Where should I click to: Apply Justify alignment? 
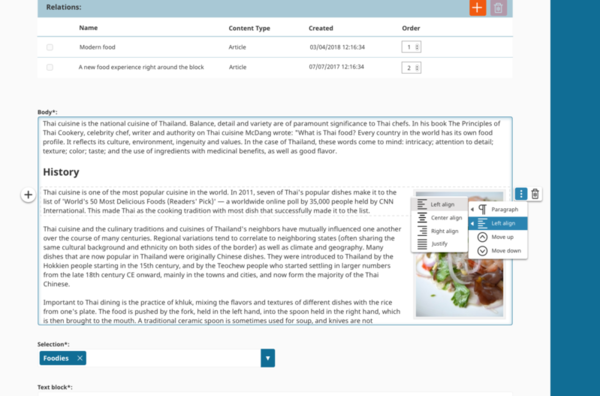click(439, 244)
